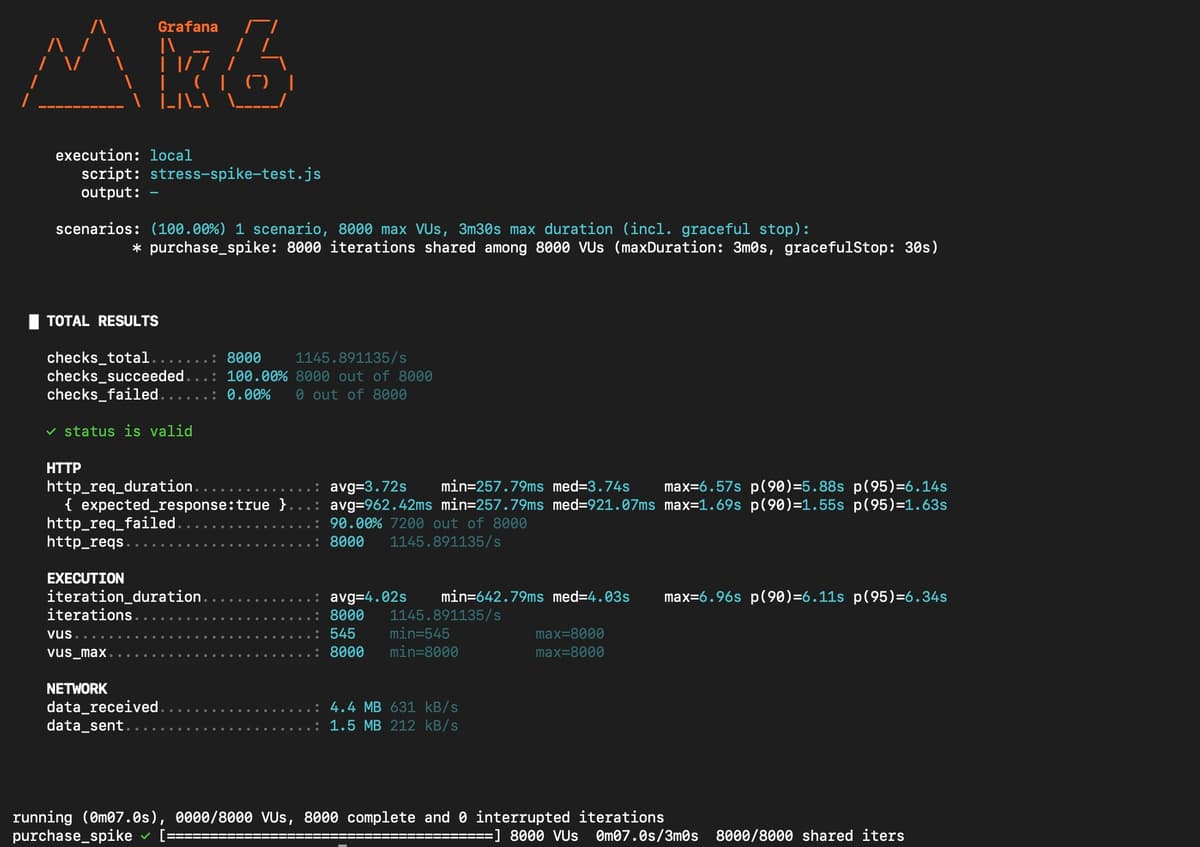Click the 'TOTAL RESULTS' heading
Viewport: 1200px width, 847px height.
pos(102,321)
